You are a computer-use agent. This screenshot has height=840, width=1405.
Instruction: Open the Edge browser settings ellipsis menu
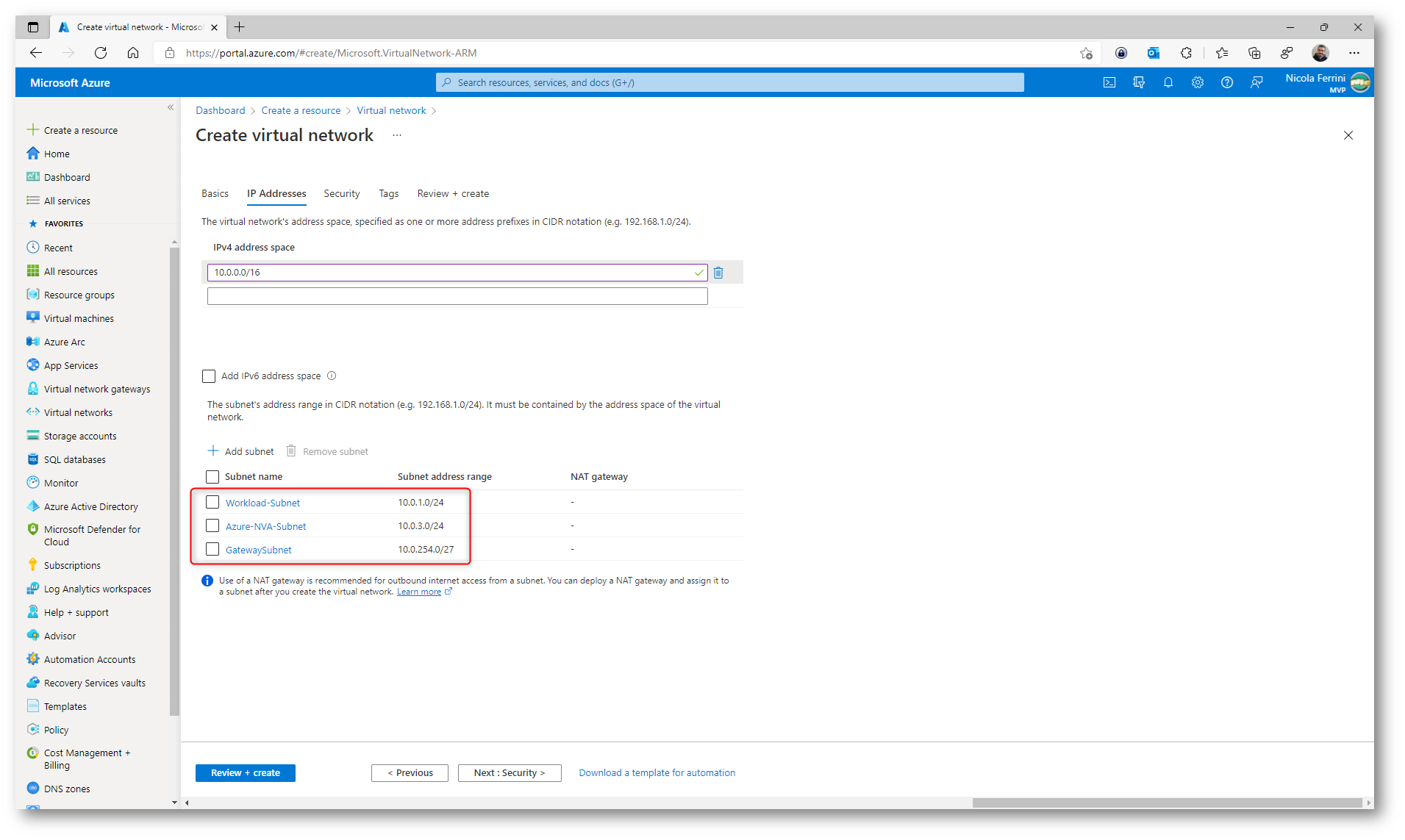(x=1354, y=53)
